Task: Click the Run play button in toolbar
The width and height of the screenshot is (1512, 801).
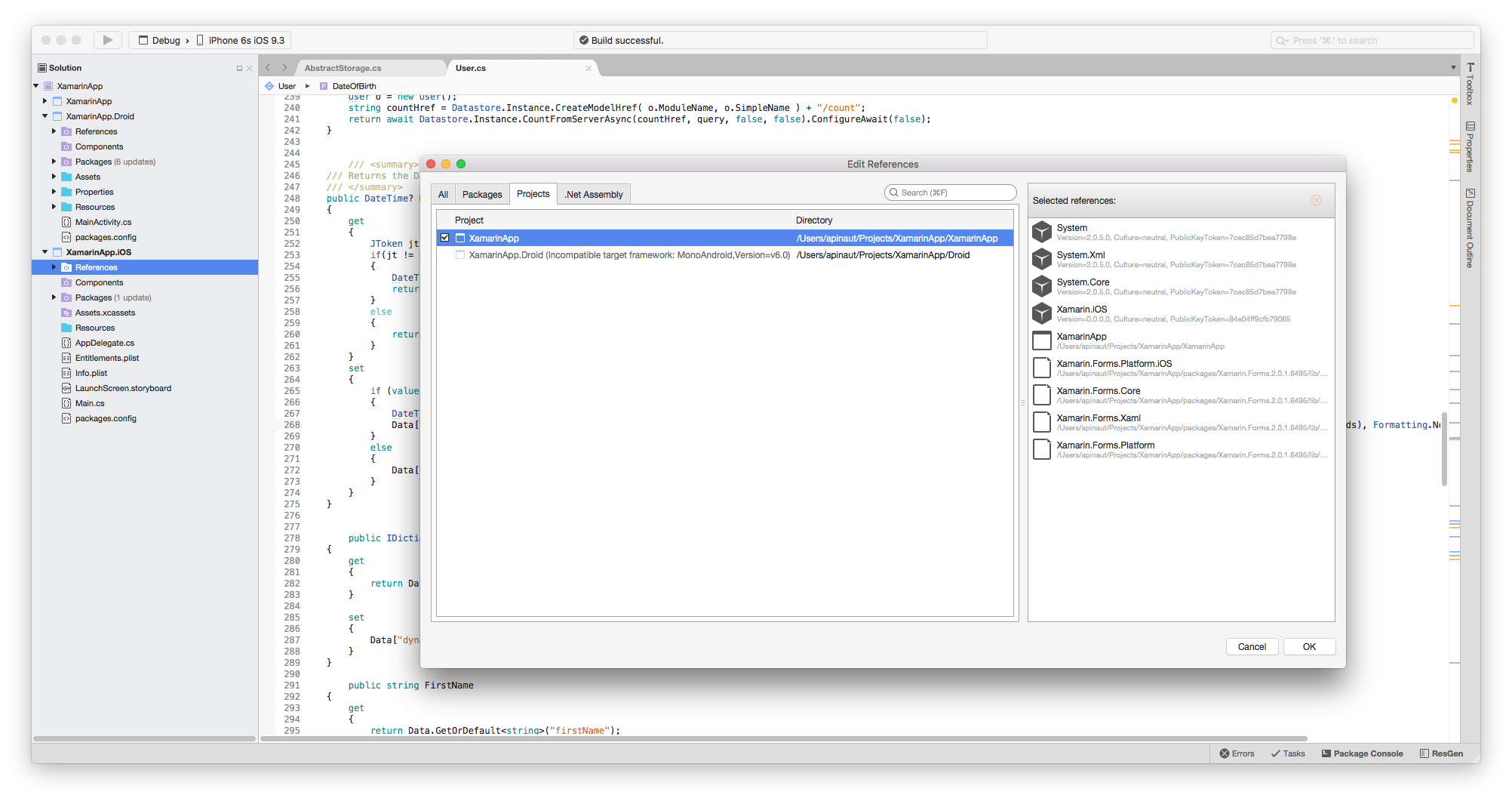Action: (x=108, y=40)
